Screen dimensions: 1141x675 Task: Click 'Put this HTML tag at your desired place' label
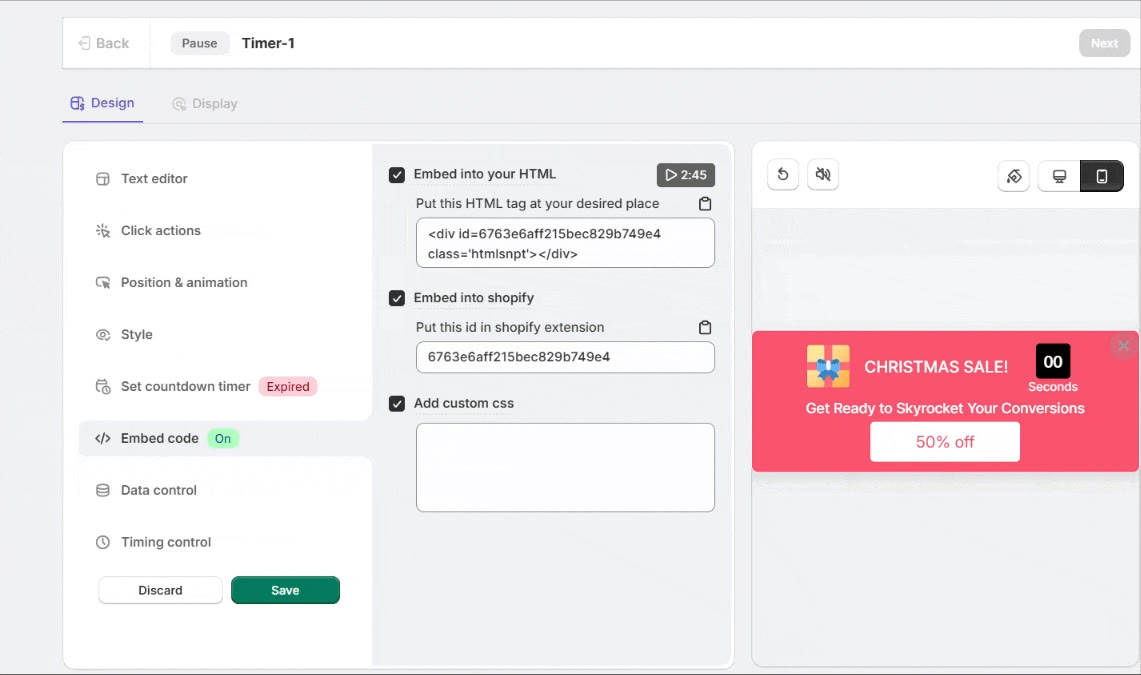point(537,204)
